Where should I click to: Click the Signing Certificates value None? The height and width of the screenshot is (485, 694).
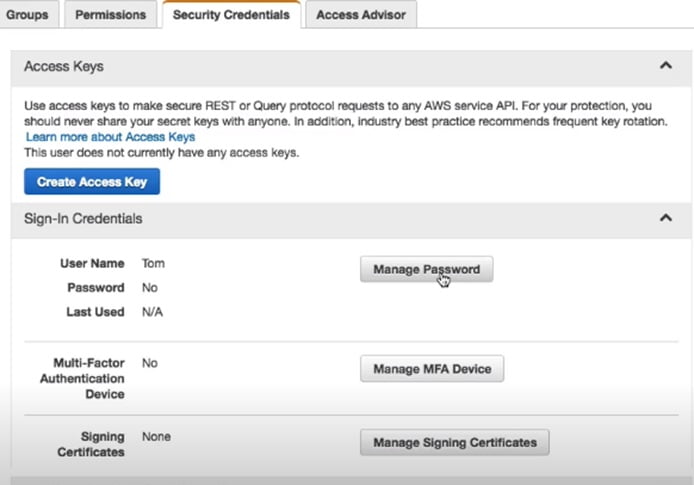156,437
